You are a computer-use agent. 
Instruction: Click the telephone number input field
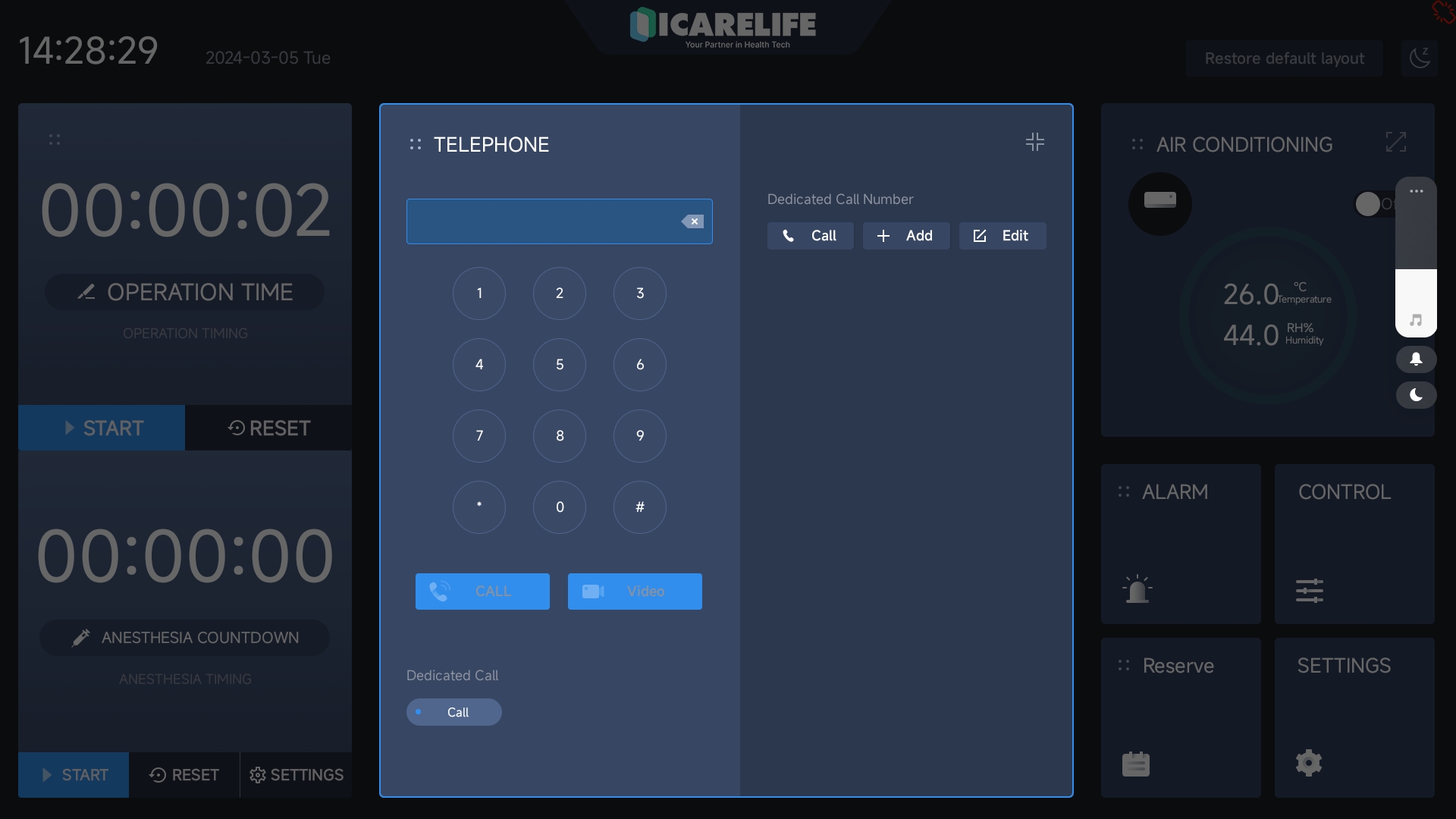(x=559, y=221)
